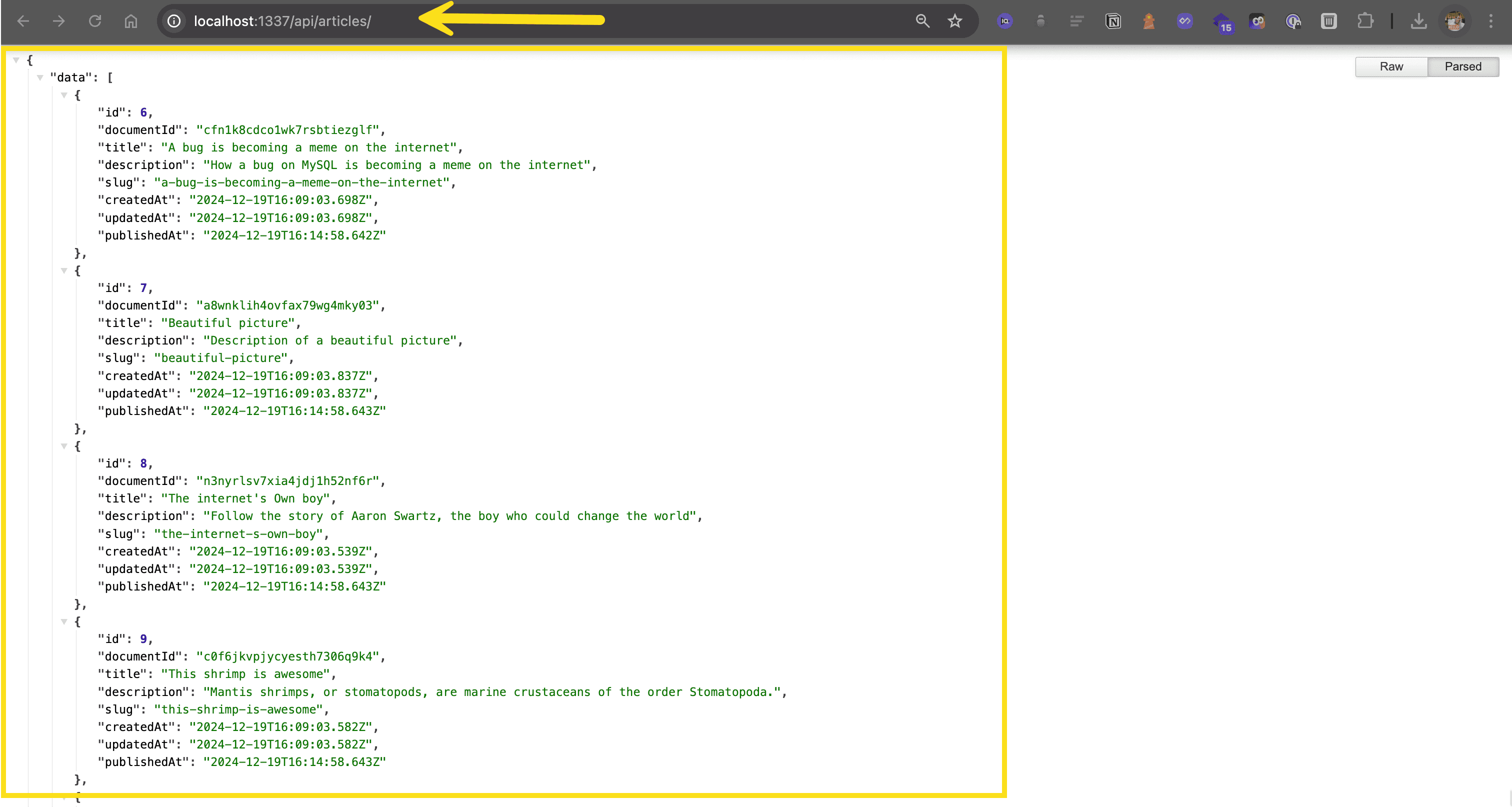Viewport: 1512px width, 807px height.
Task: Click title value "This shrimp is awesome"
Action: coord(245,674)
